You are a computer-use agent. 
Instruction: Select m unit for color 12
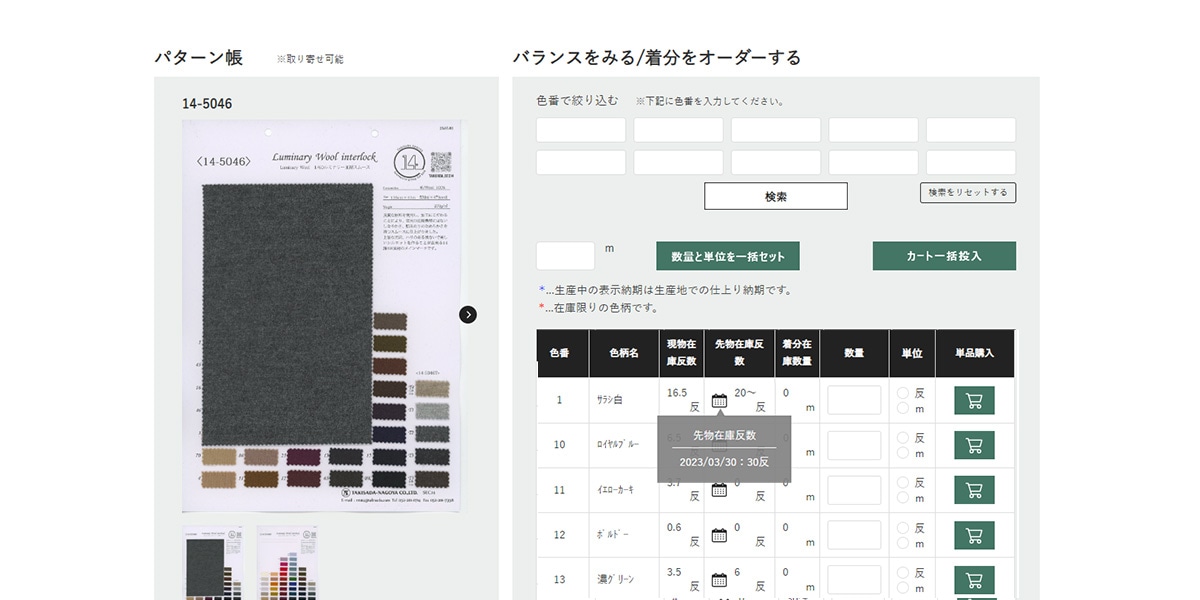tap(903, 543)
